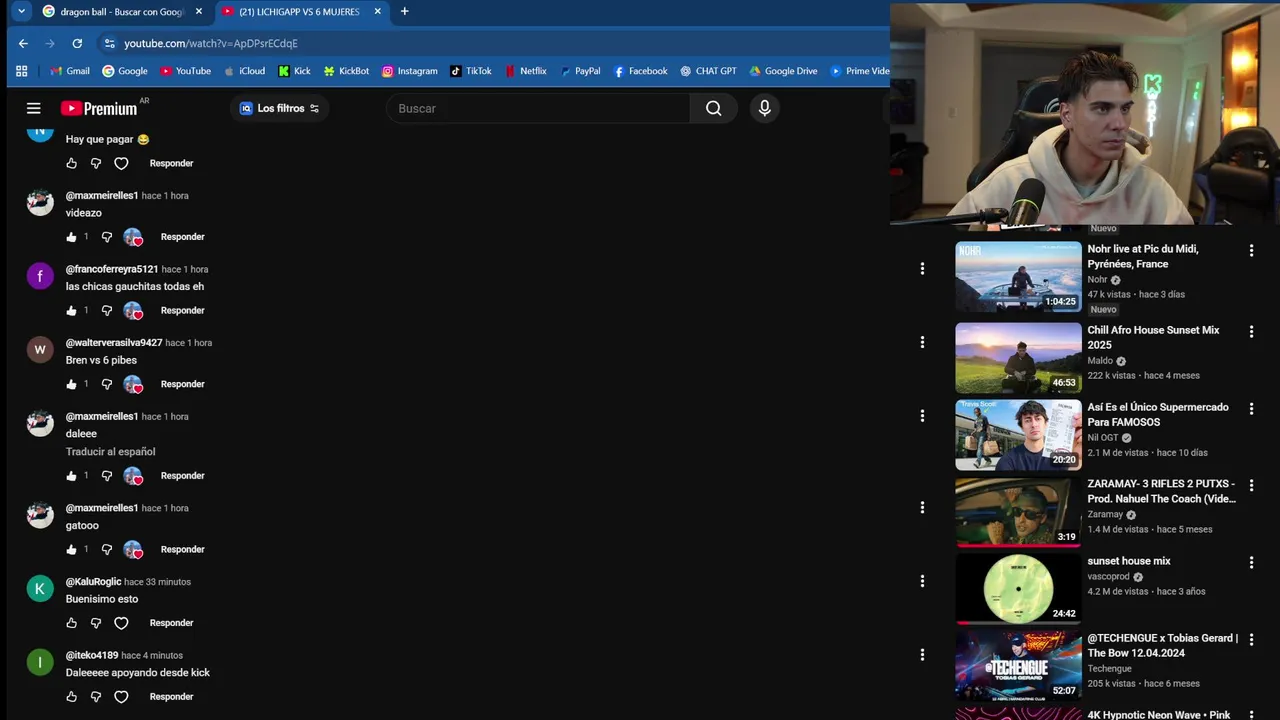Open the YouTube hamburger guide menu

[x=34, y=108]
